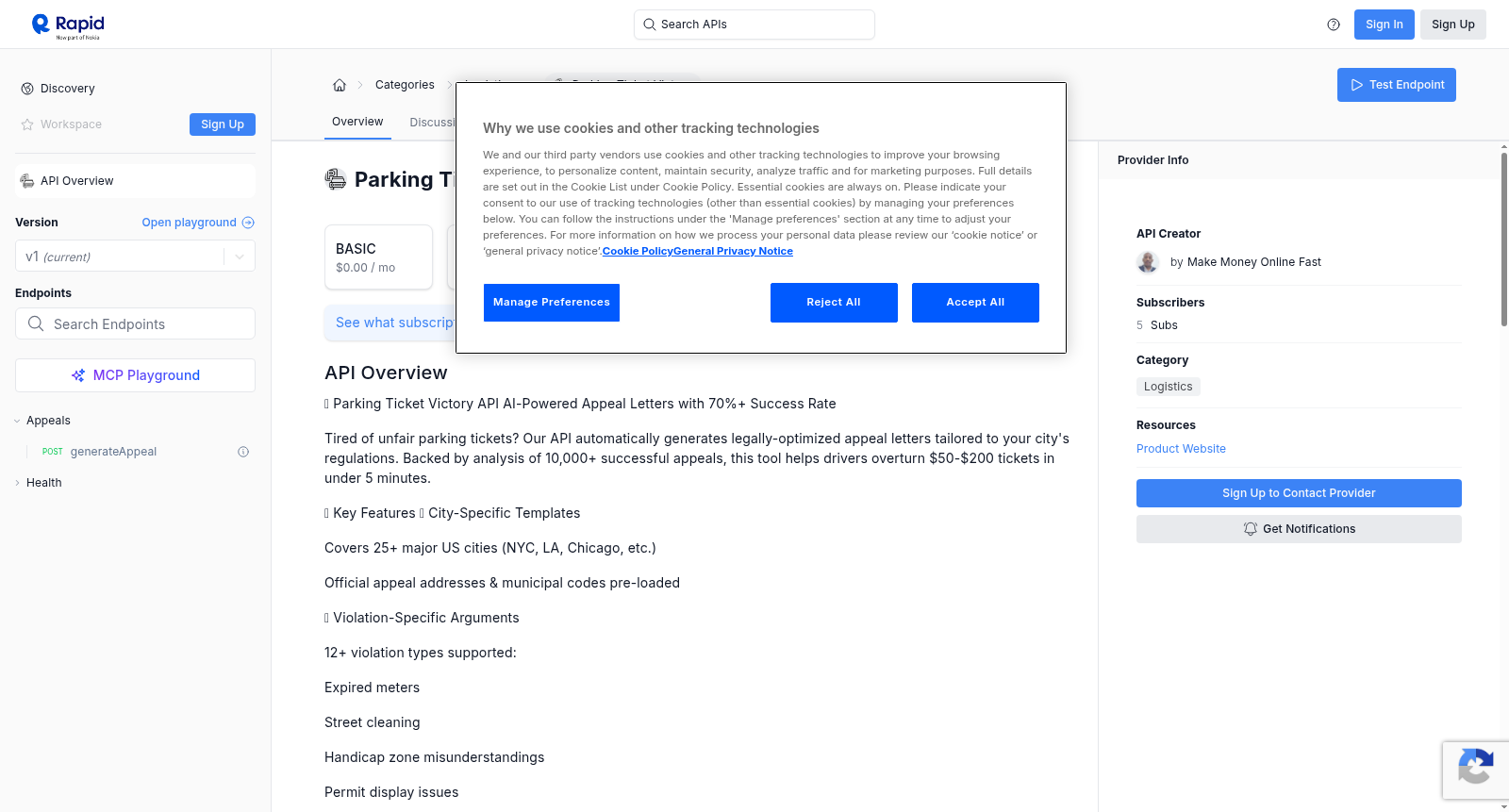The height and width of the screenshot is (812, 1509).
Task: Click the header Sign Up button
Action: (x=1453, y=25)
